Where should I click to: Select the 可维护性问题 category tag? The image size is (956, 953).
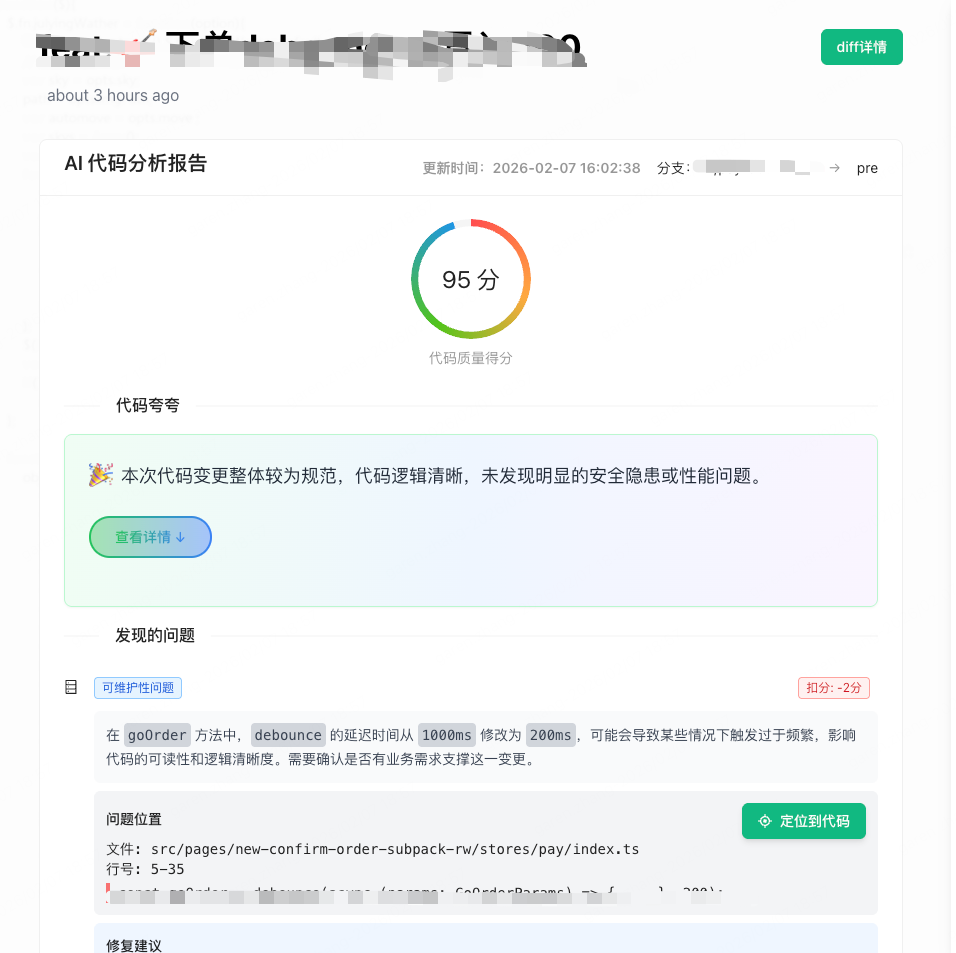pyautogui.click(x=137, y=687)
